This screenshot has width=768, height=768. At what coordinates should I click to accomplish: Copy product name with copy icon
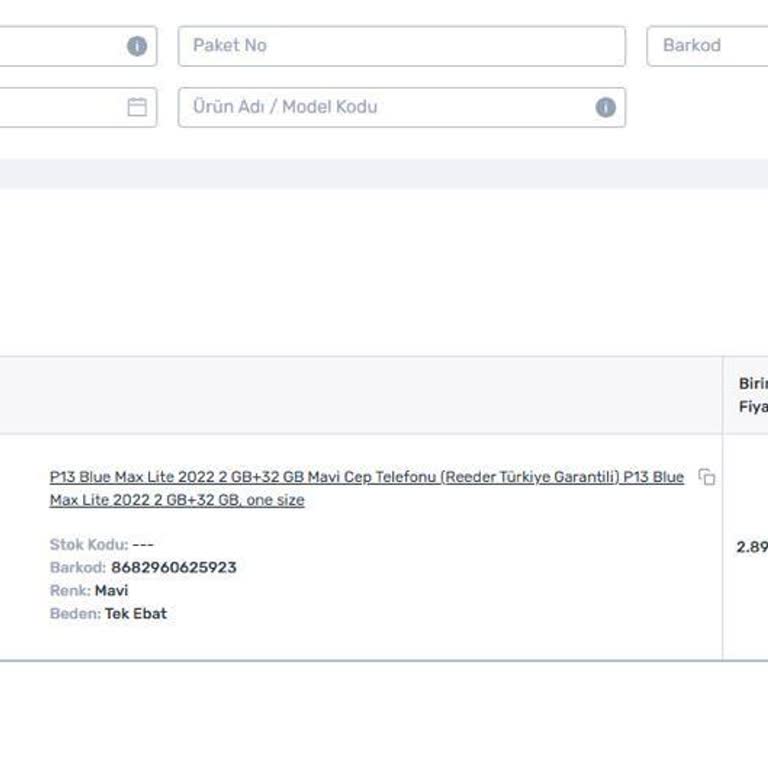click(706, 477)
